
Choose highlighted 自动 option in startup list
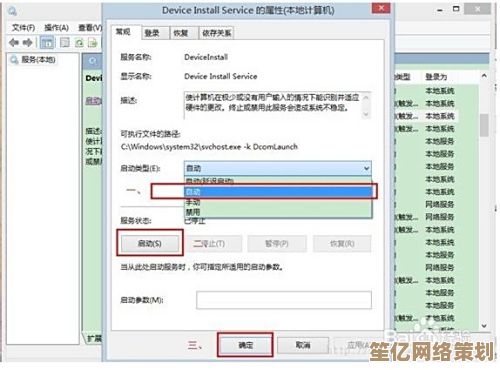(x=278, y=192)
